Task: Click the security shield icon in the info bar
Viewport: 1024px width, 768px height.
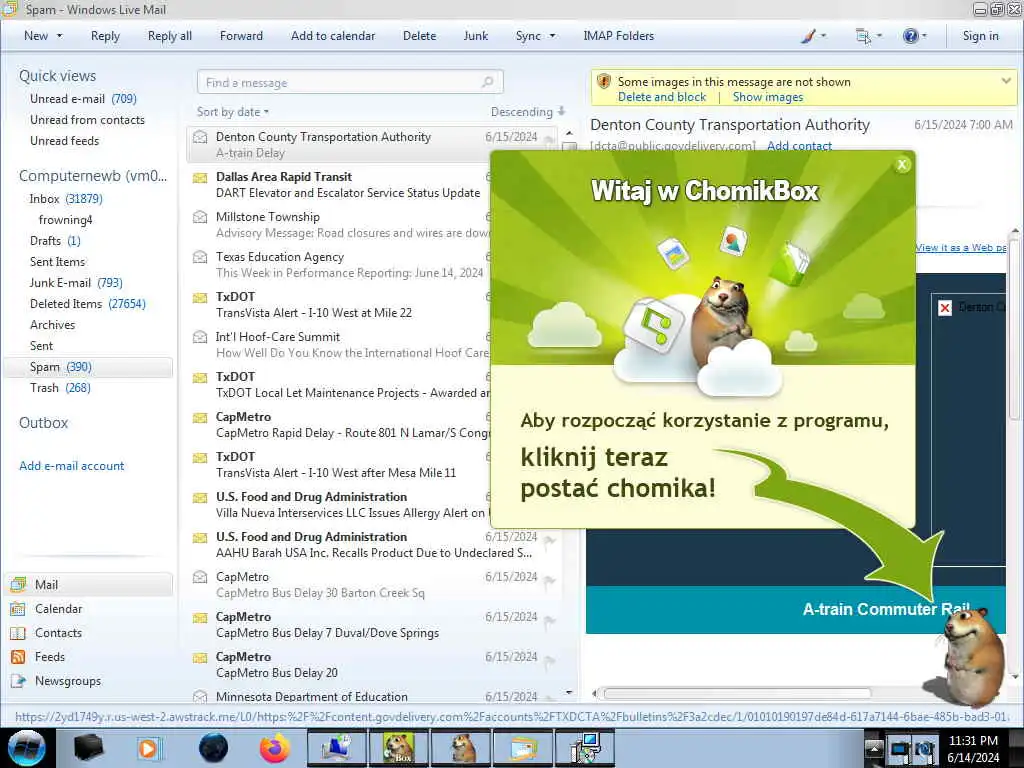Action: click(x=603, y=82)
